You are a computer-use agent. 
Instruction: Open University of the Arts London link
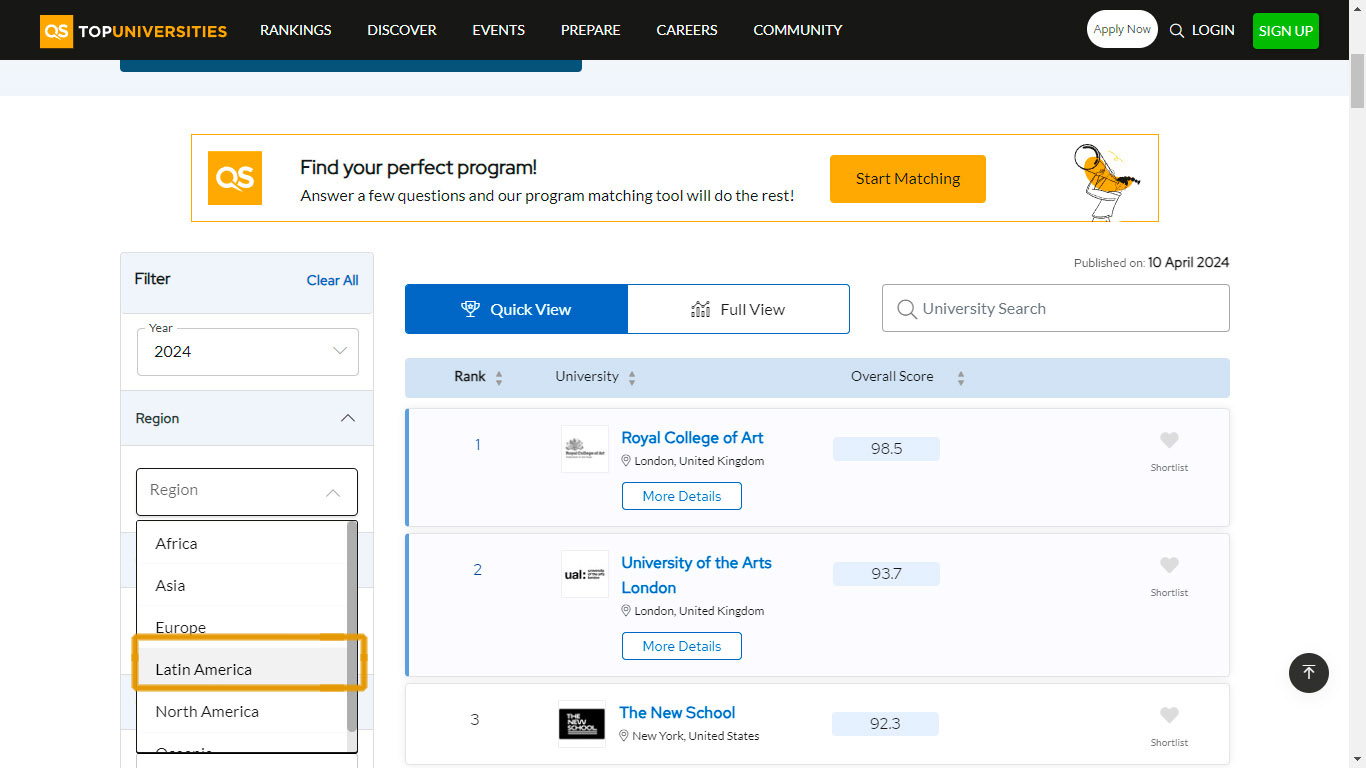click(696, 575)
